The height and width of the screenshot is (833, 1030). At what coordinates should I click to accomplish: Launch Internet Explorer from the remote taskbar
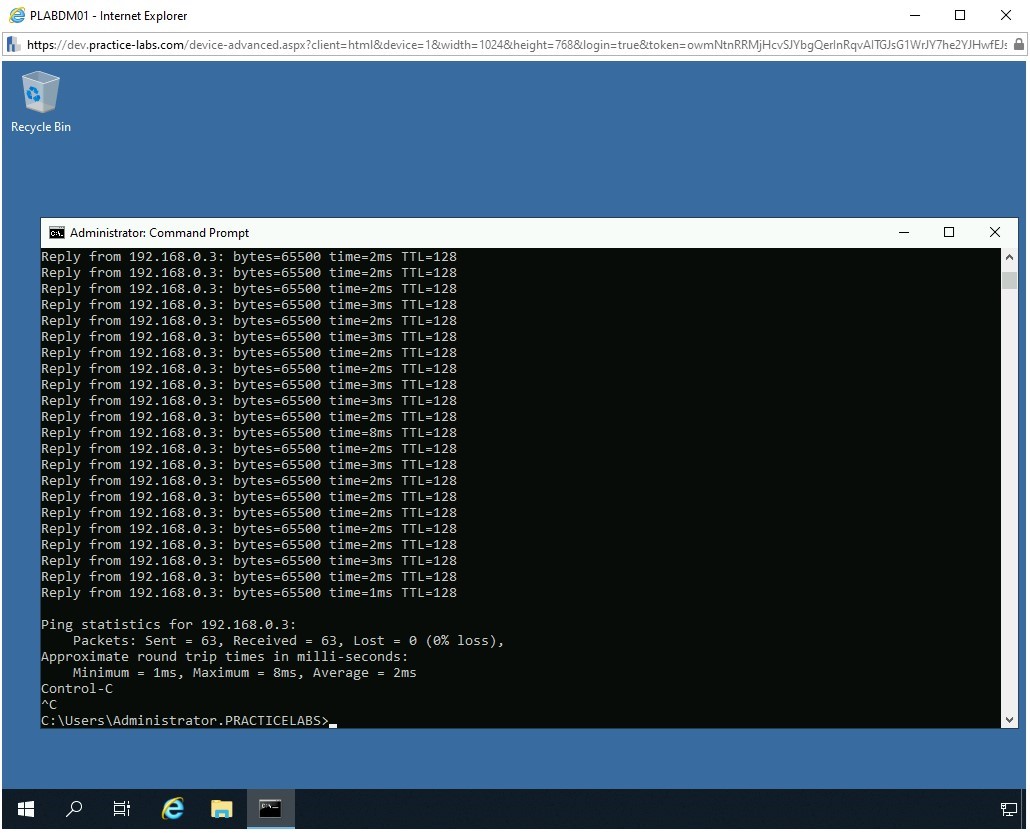pyautogui.click(x=173, y=809)
